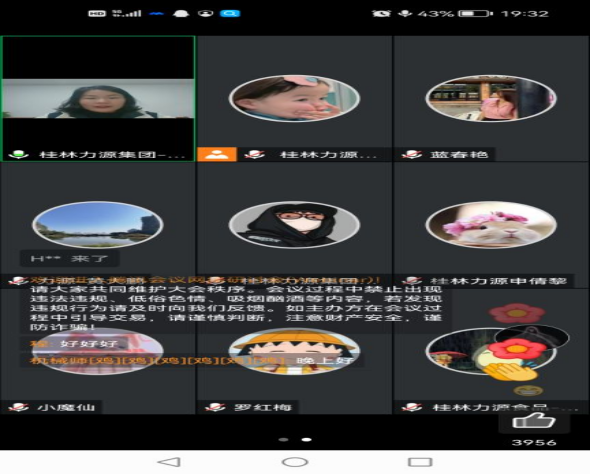Screen dimensions: 590x475
Task: Tap the 'H** 来了' join notification
Action: click(70, 259)
